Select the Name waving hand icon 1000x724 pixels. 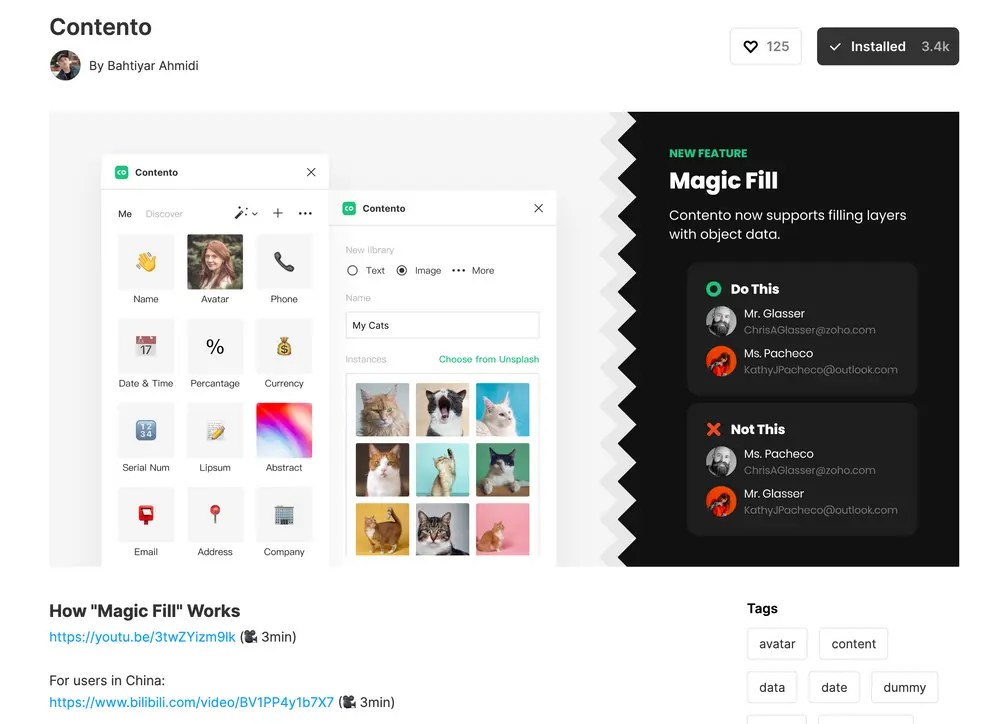click(x=146, y=262)
